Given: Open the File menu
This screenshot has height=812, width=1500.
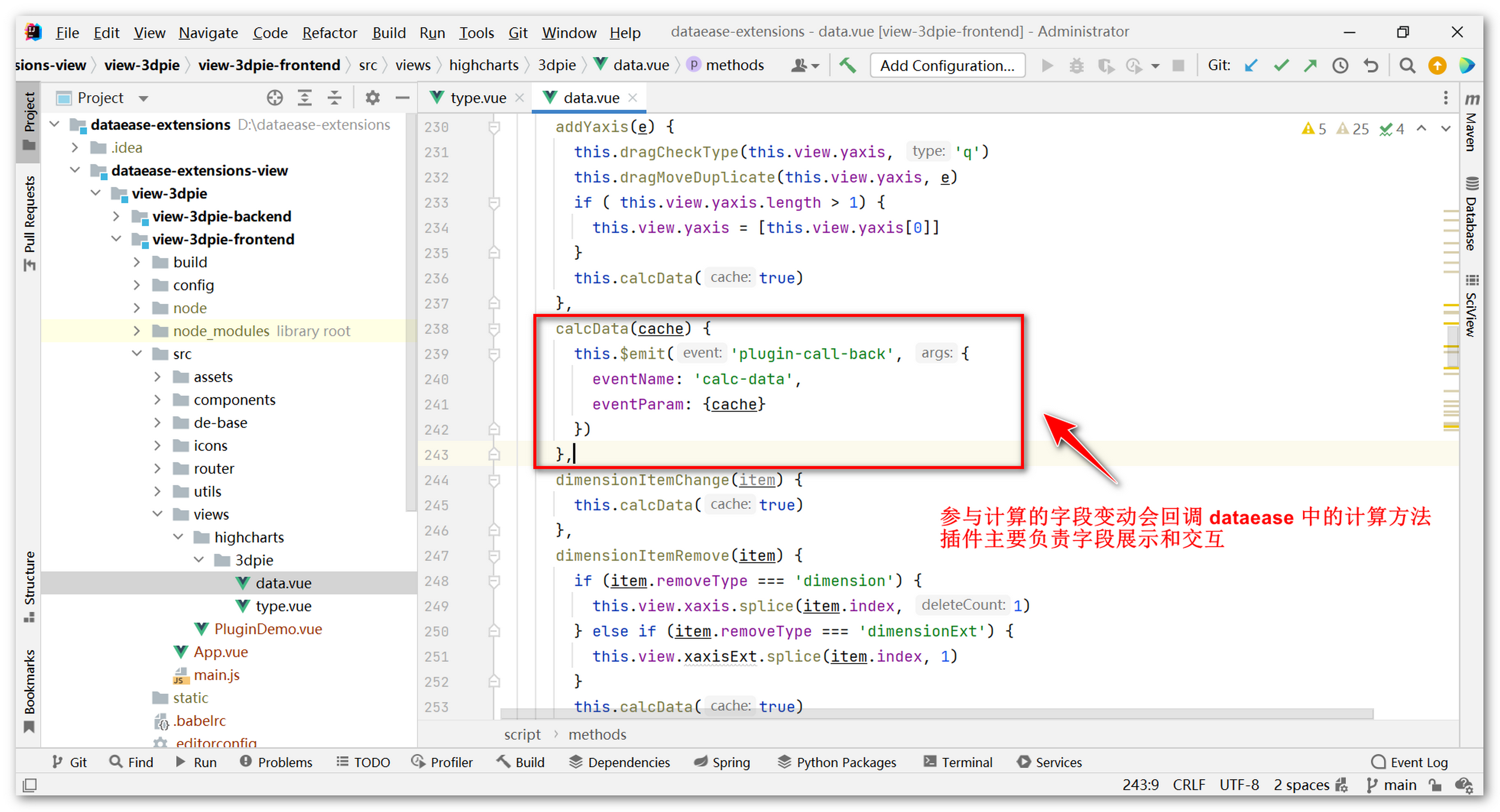Looking at the screenshot, I should pos(67,32).
